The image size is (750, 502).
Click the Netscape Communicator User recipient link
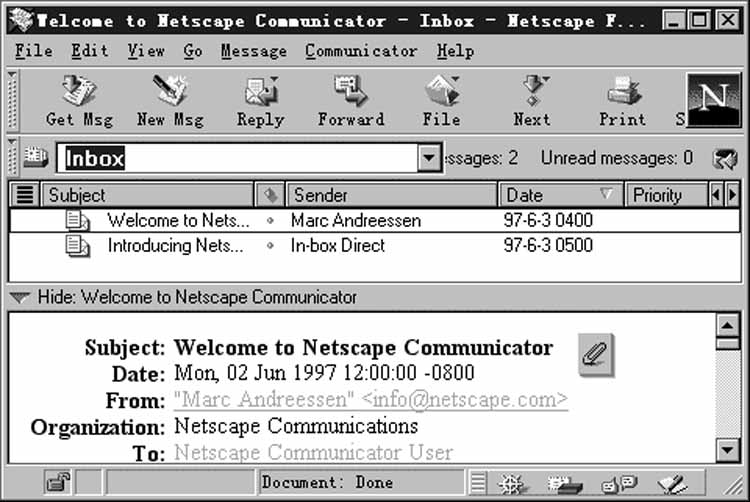[313, 453]
